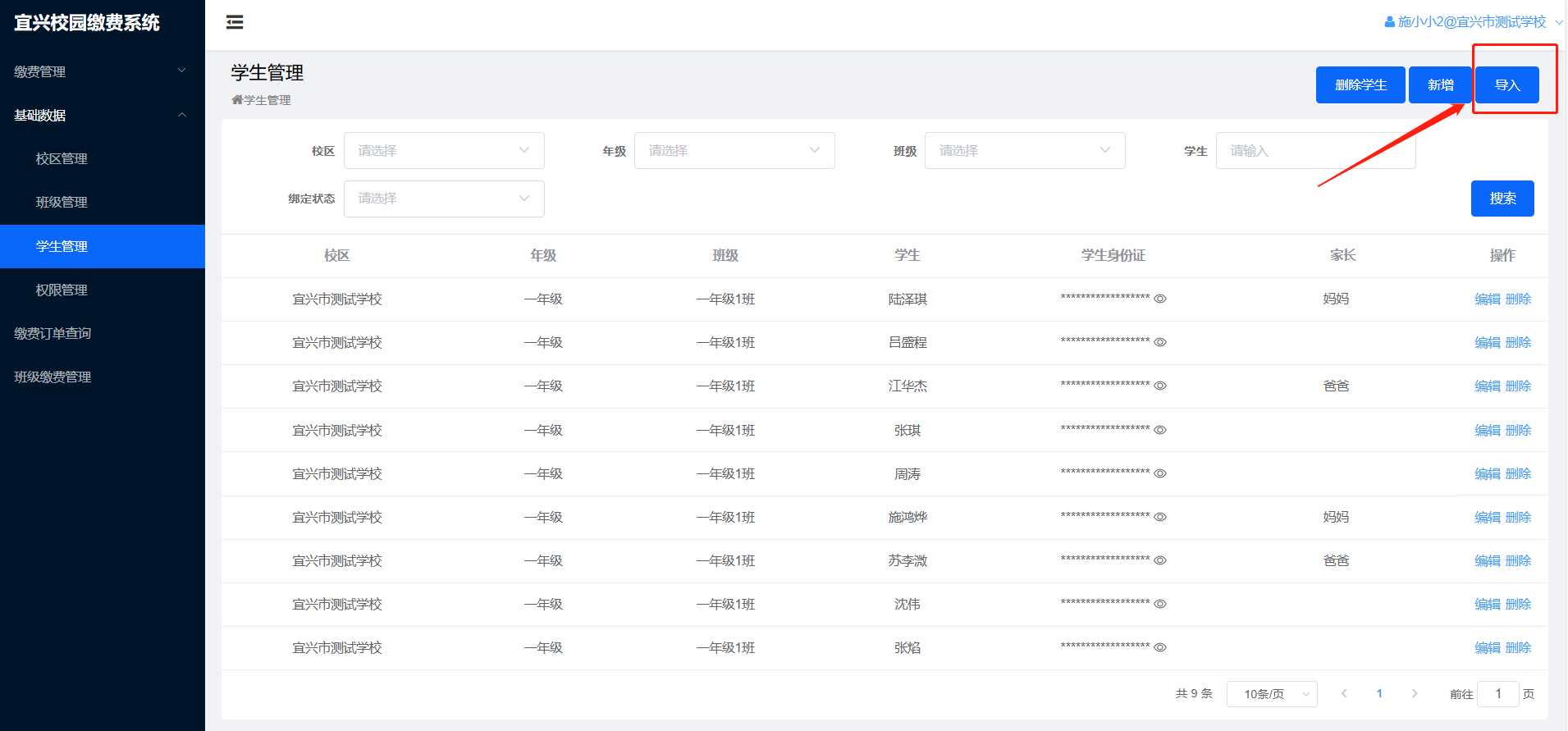Screen dimensions: 1568x731
Task: Open the 10条/页 page size selector
Action: pyautogui.click(x=1271, y=694)
